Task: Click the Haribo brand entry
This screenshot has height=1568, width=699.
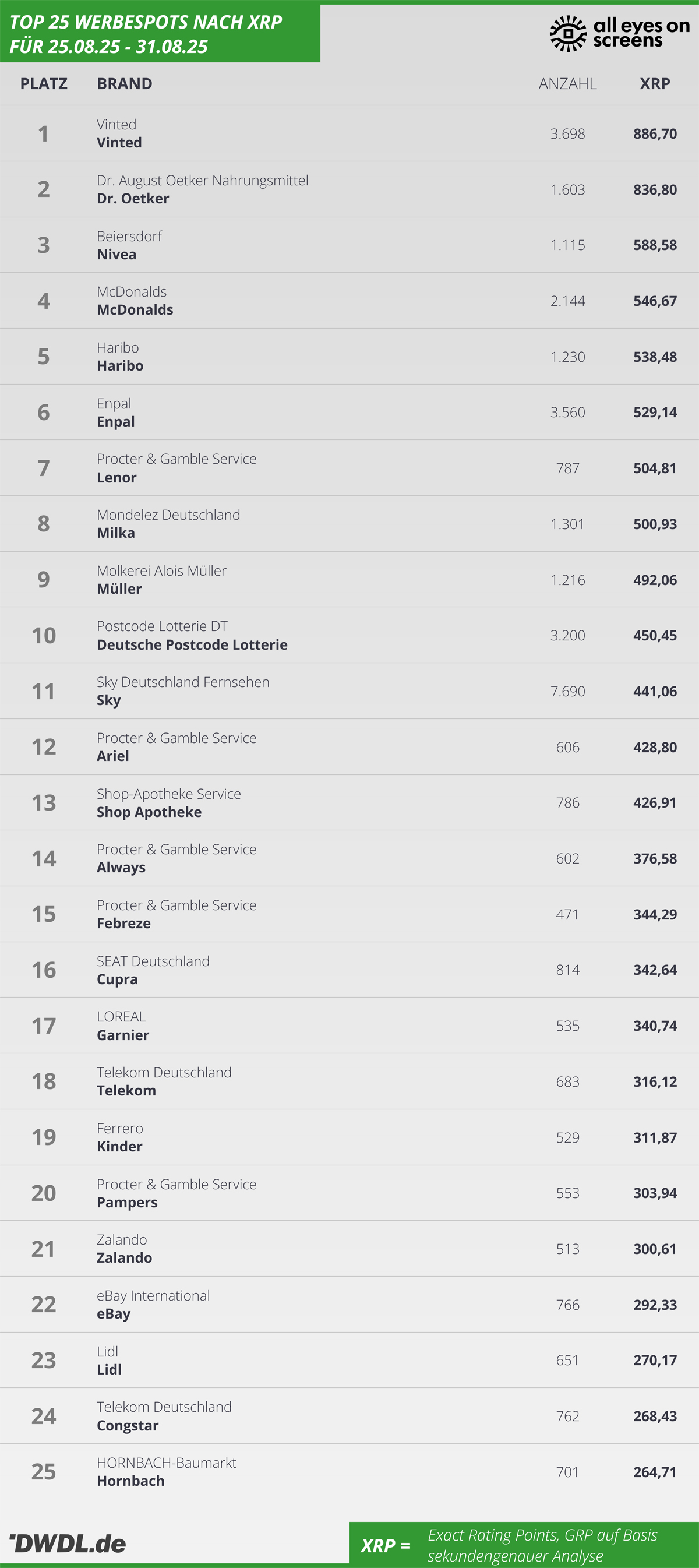Action: tap(121, 366)
